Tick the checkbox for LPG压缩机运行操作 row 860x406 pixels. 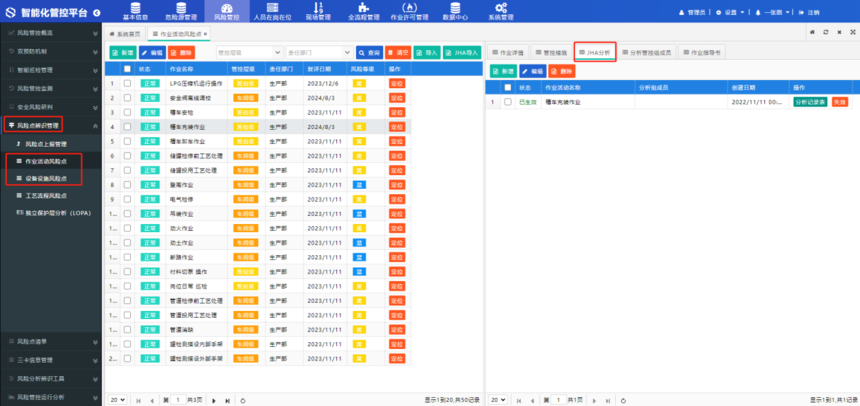click(127, 83)
